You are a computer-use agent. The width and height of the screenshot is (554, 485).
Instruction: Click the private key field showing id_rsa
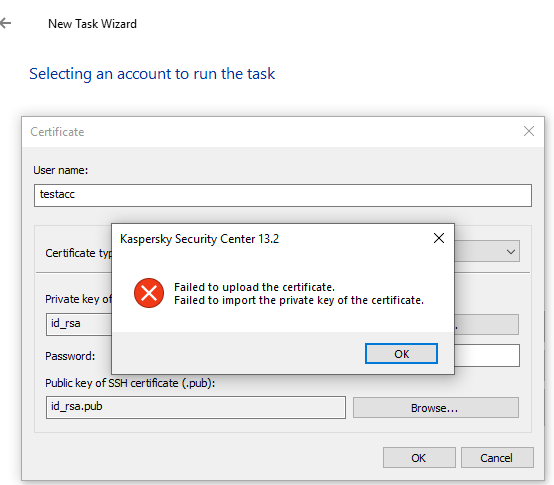point(79,324)
